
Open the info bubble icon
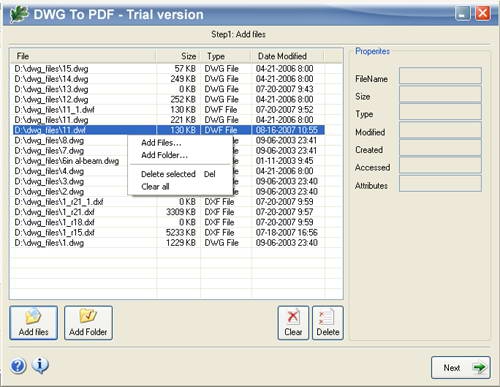point(40,365)
